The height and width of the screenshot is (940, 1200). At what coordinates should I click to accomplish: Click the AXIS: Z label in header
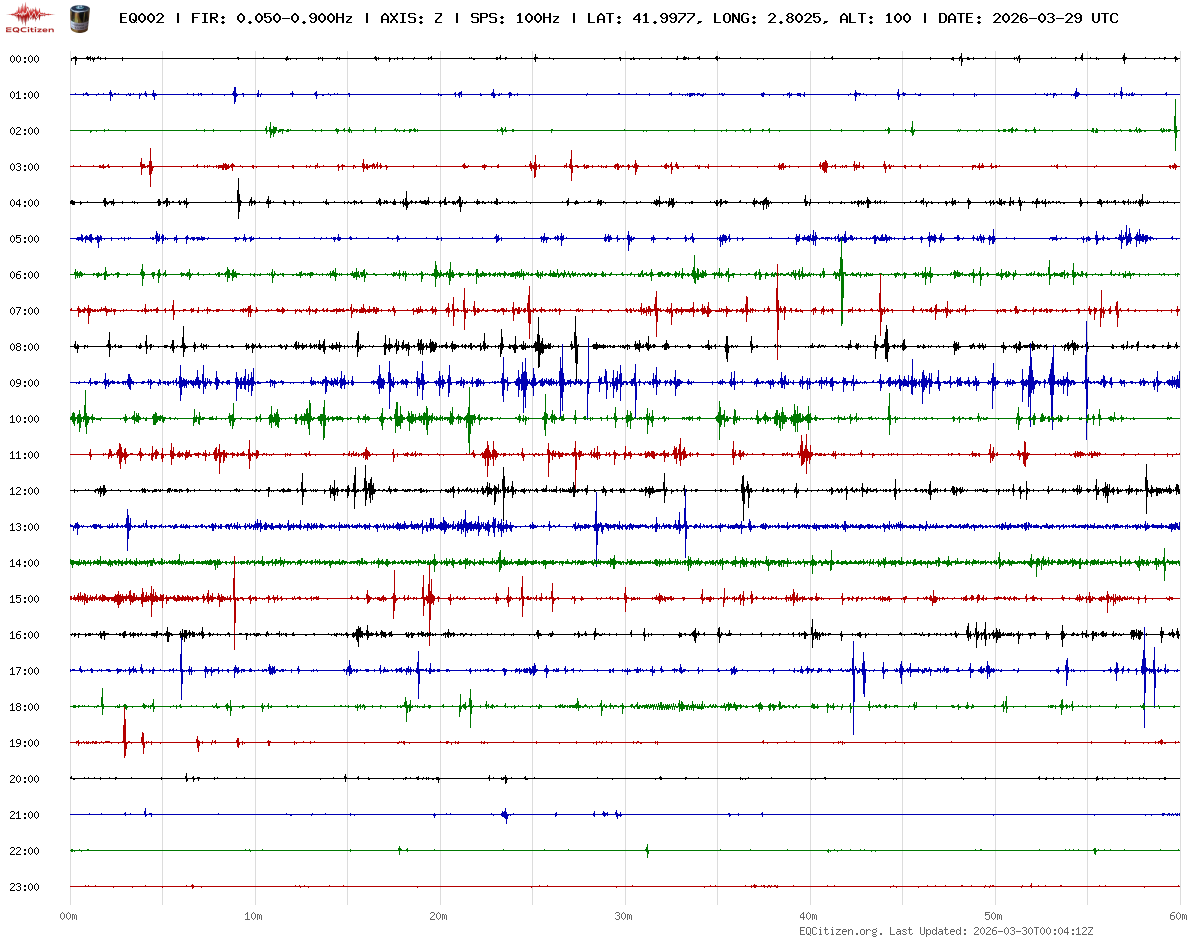[412, 18]
